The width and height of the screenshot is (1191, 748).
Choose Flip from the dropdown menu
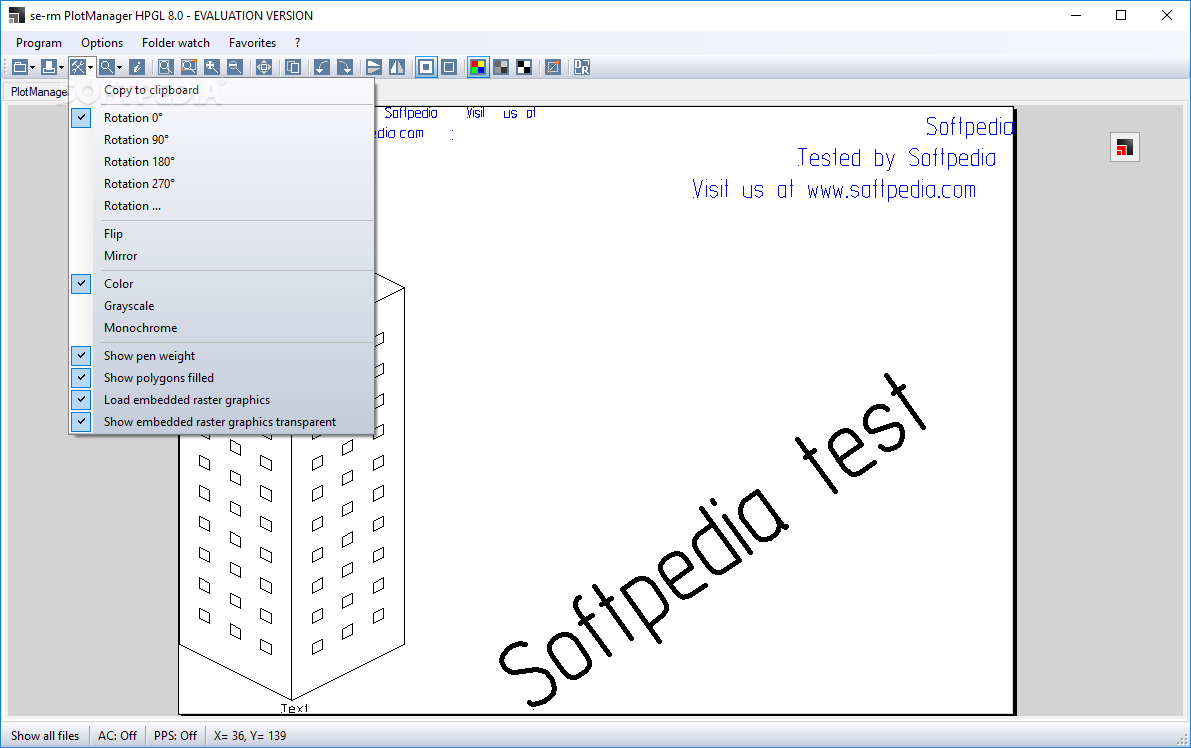pyautogui.click(x=222, y=234)
